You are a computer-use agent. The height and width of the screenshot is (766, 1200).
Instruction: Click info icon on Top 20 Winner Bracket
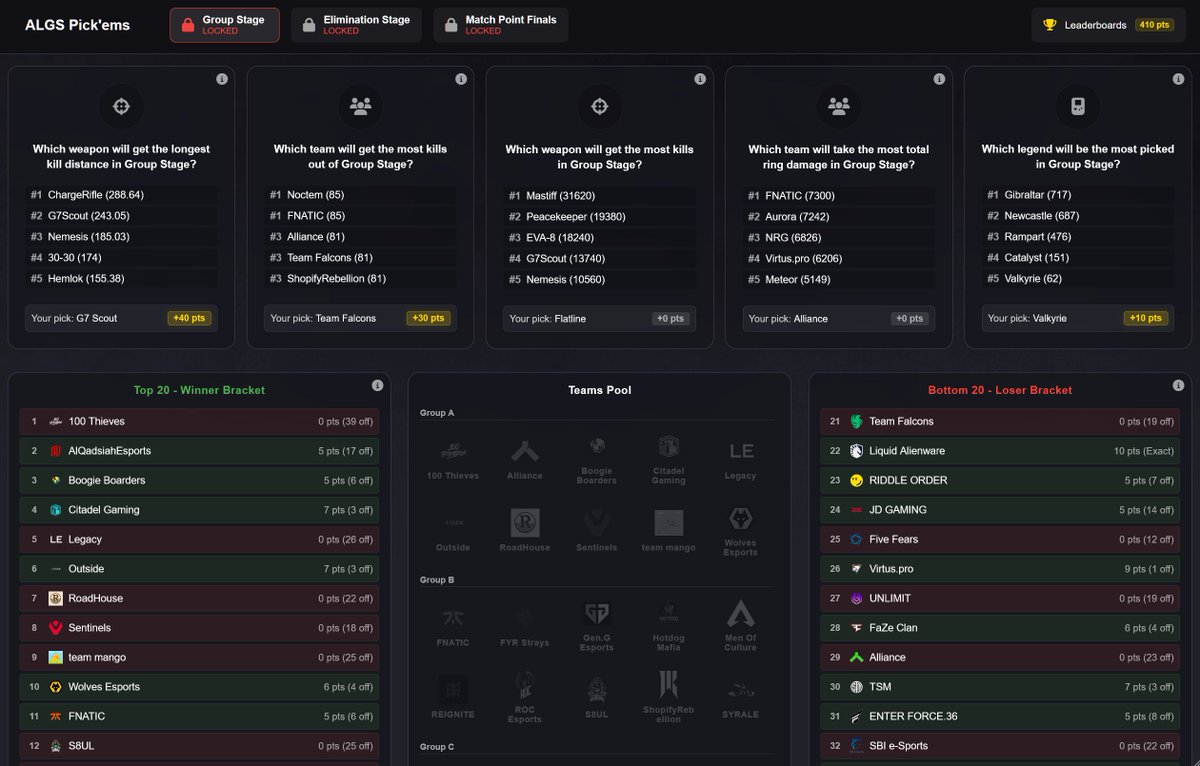click(377, 385)
